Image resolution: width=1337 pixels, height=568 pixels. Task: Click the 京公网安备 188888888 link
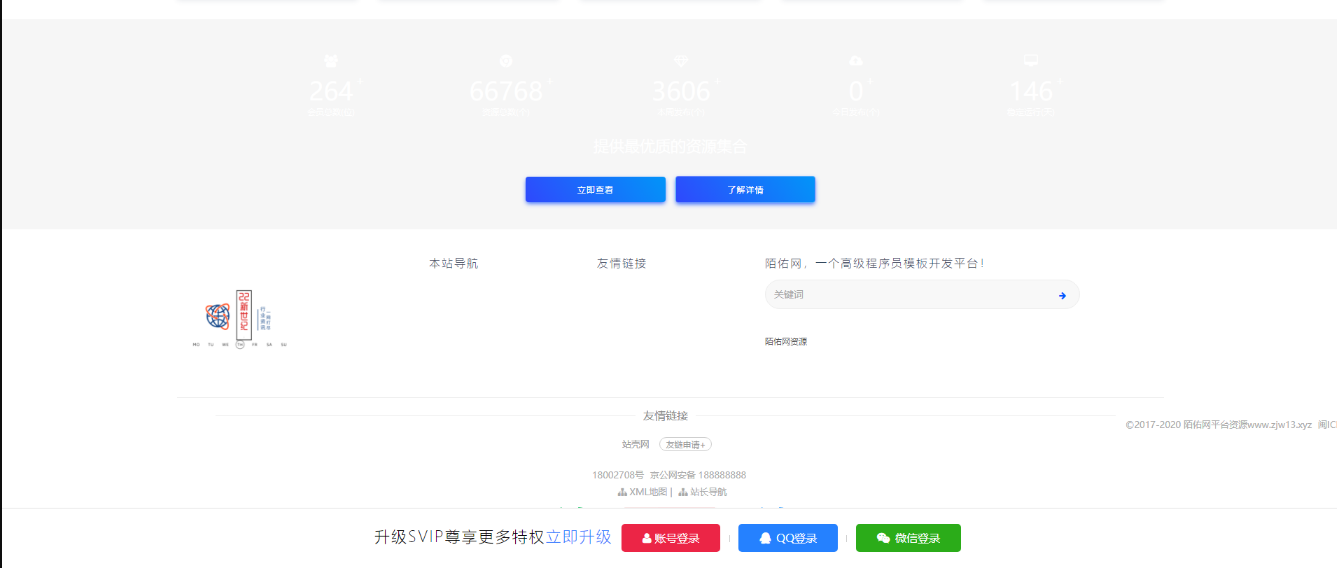pos(698,475)
